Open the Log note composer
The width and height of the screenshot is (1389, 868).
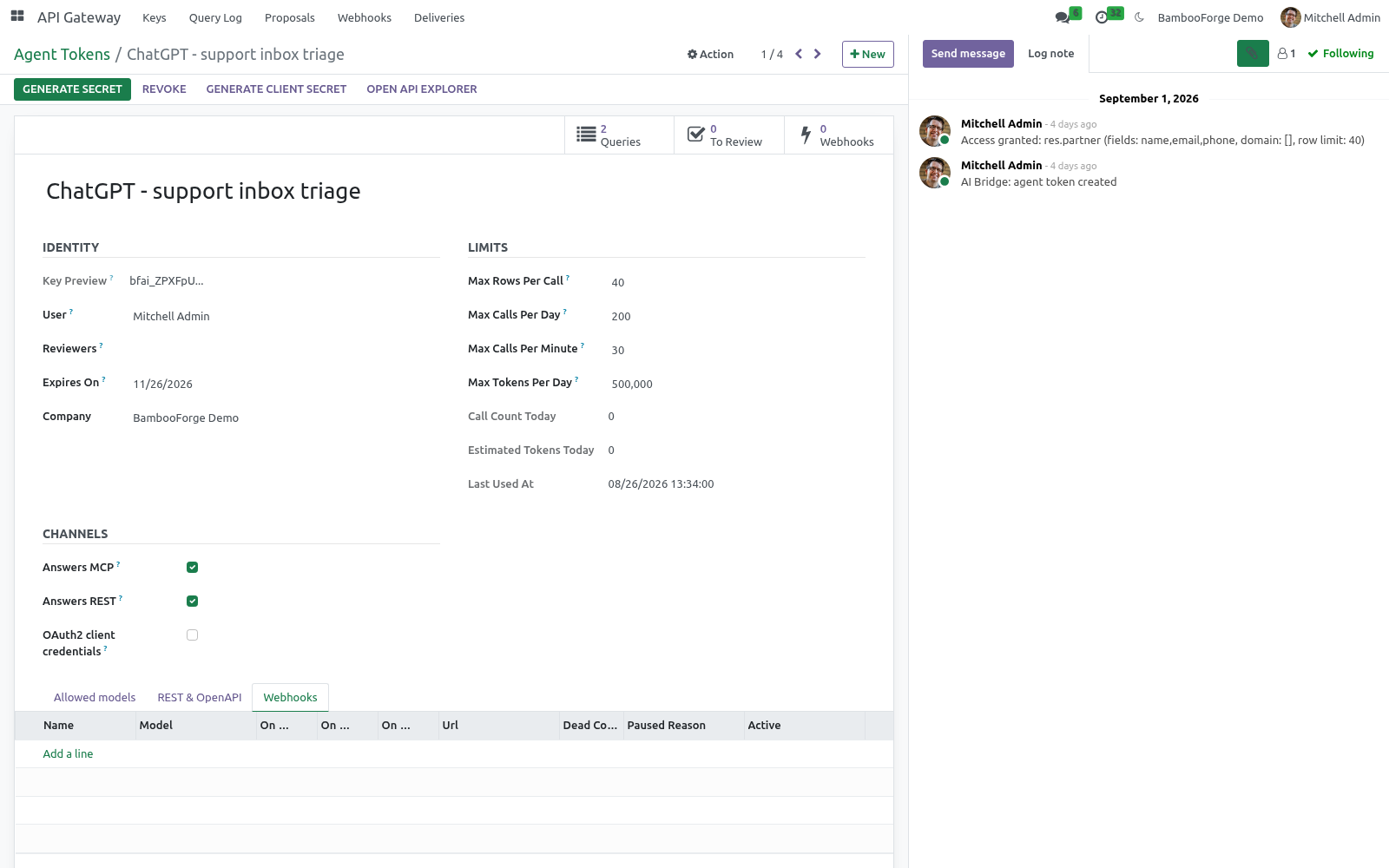pyautogui.click(x=1050, y=54)
